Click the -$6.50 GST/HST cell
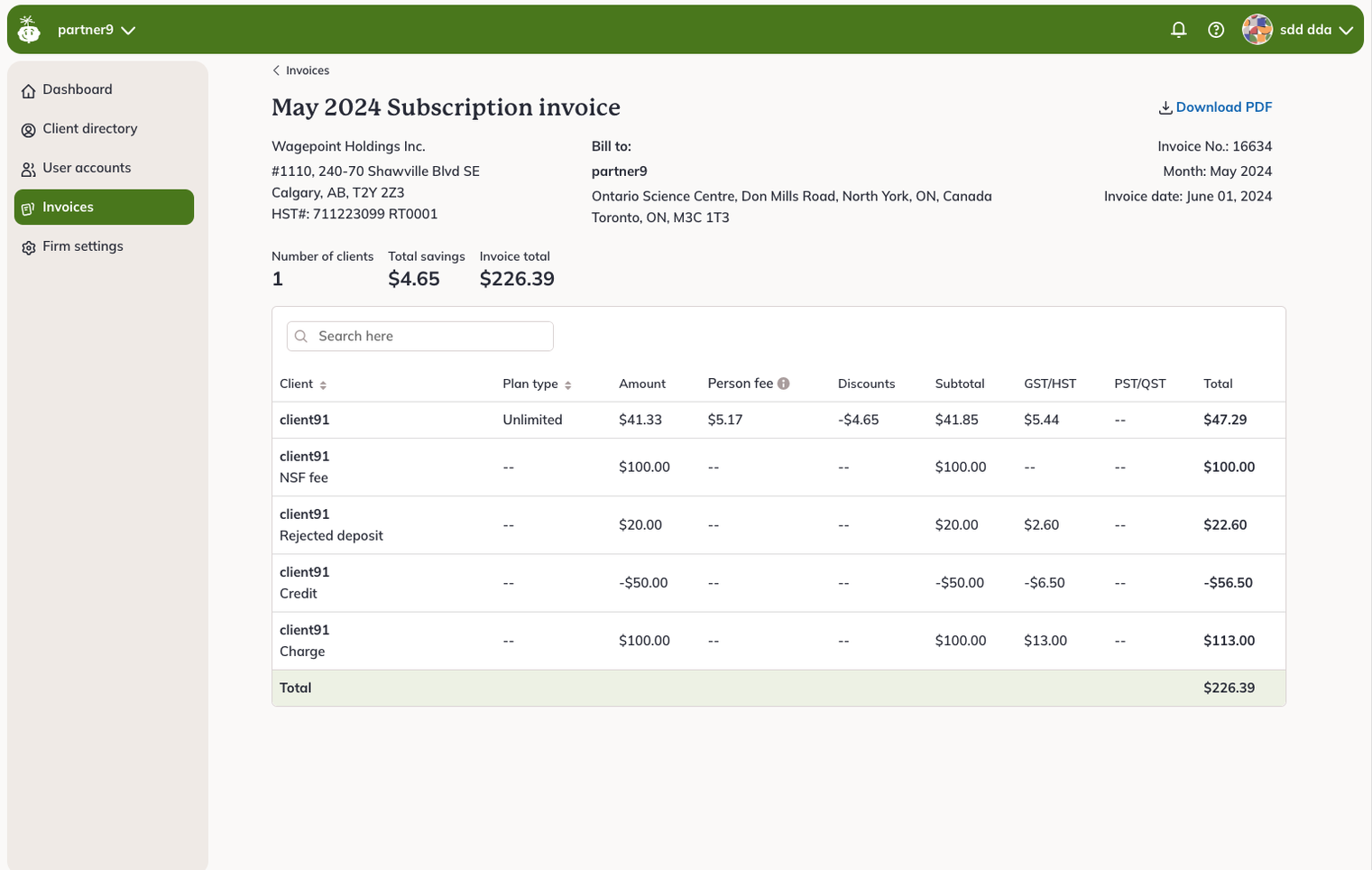 coord(1045,582)
